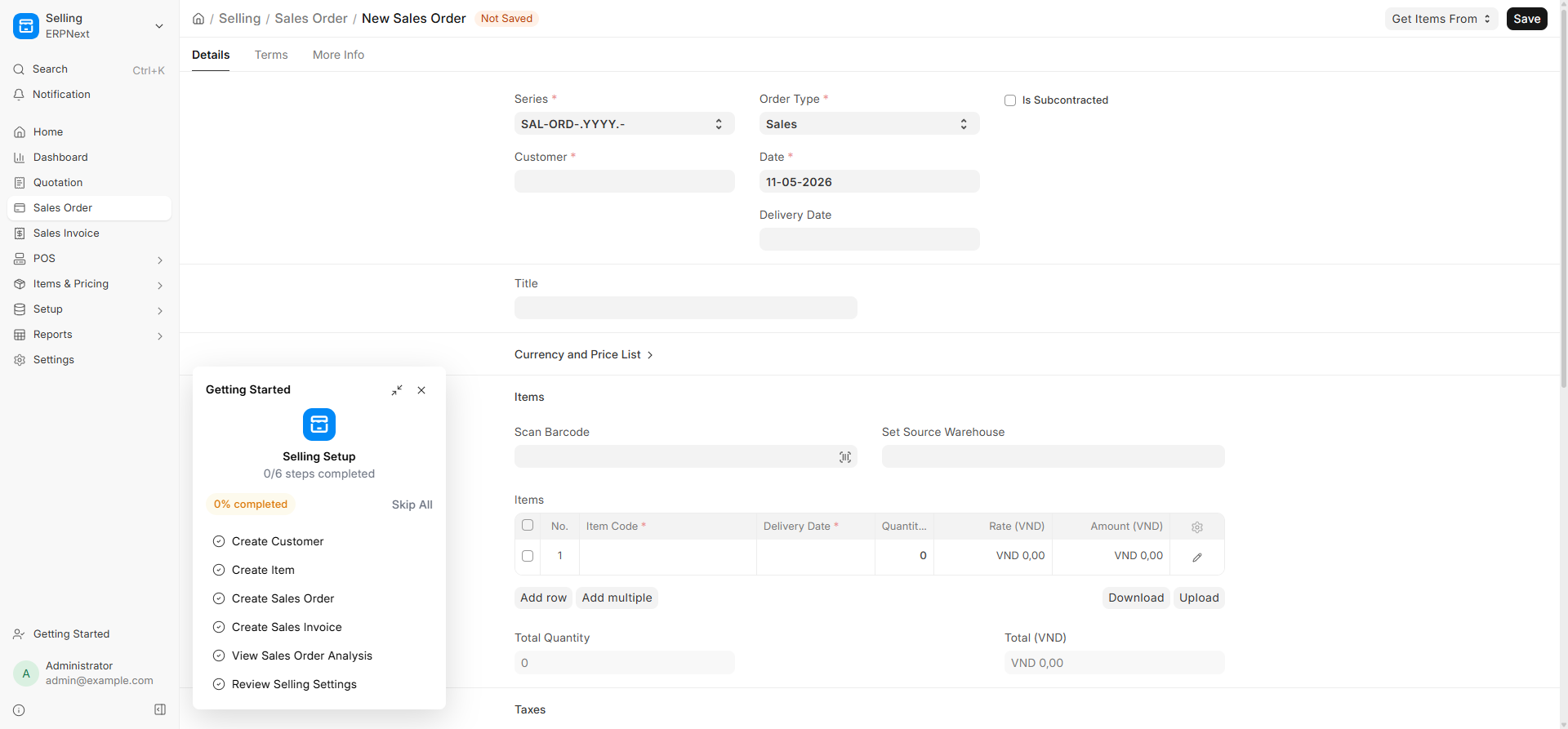Toggle the select-all items header checkbox
The image size is (1568, 729).
[528, 525]
